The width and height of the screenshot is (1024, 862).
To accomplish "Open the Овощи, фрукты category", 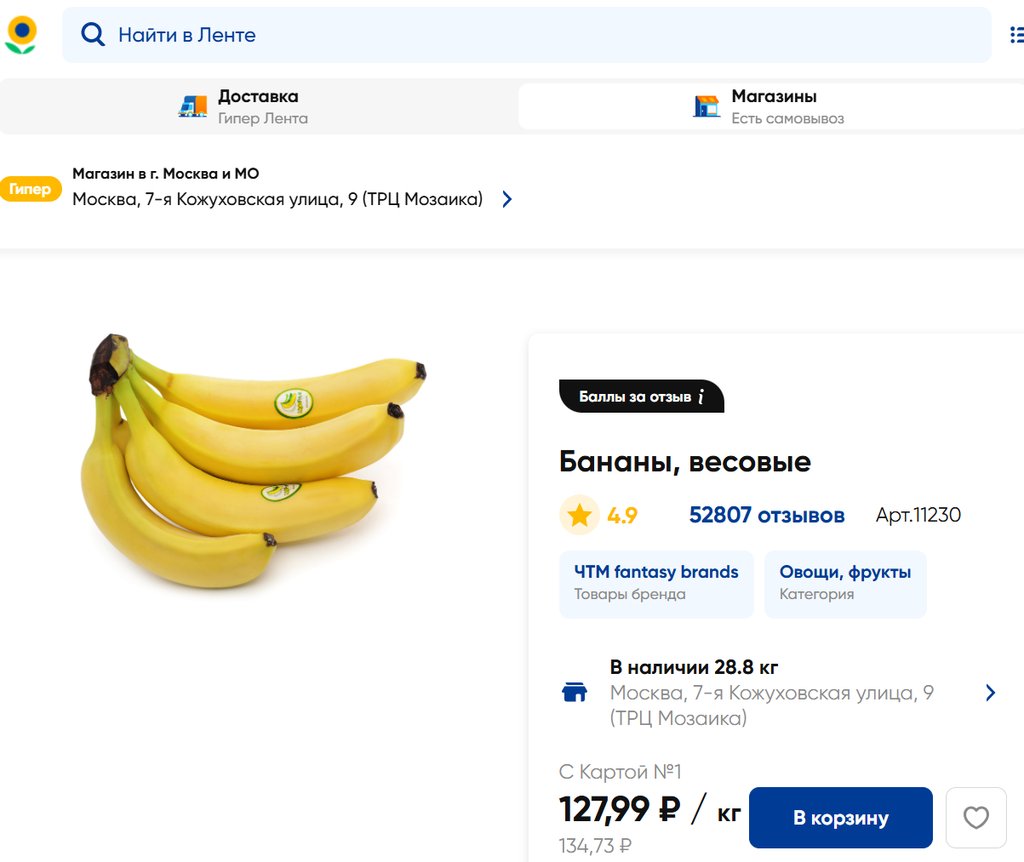I will (x=845, y=583).
